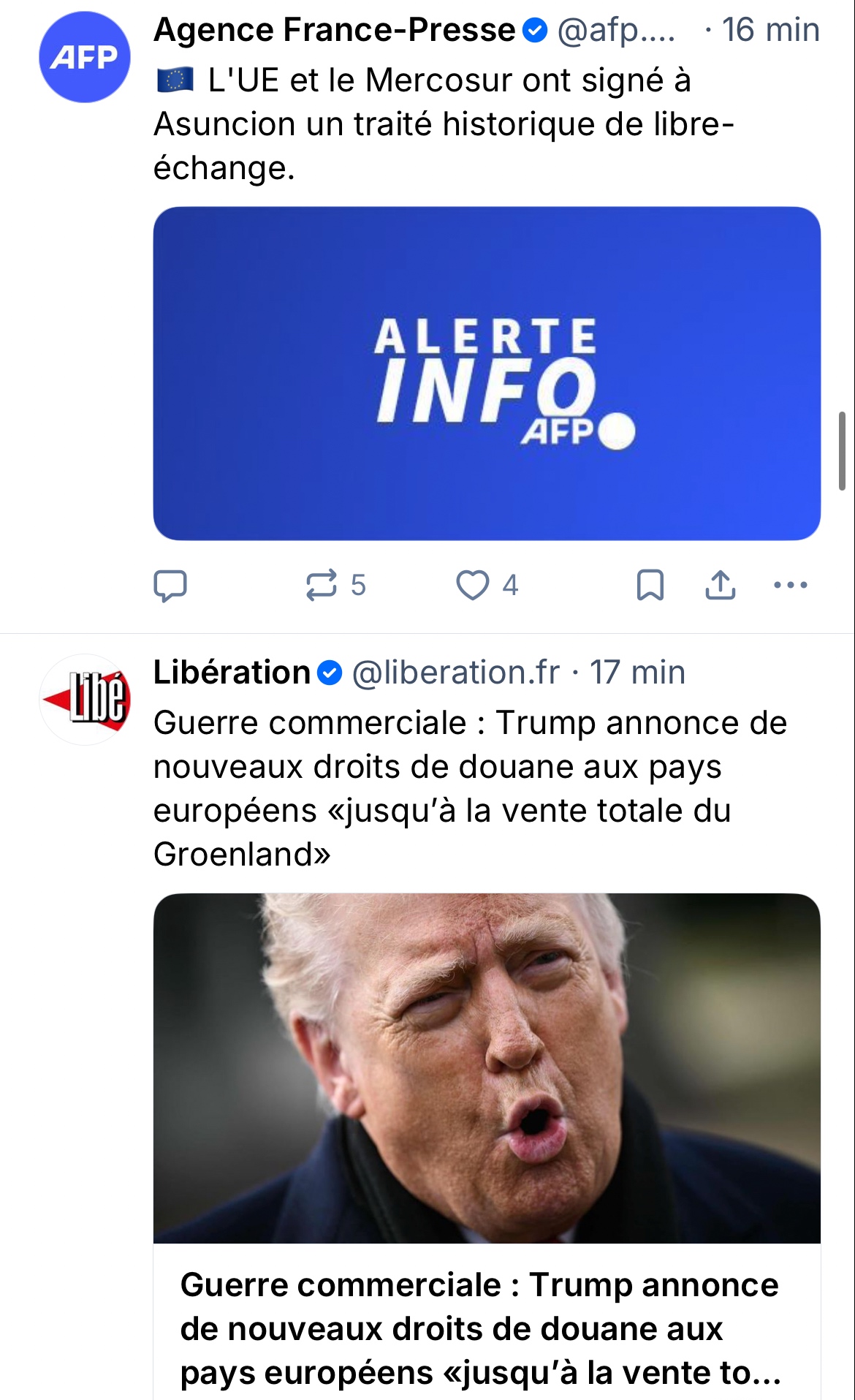The width and height of the screenshot is (855, 1400).
Task: Share the AFP post with upload icon
Action: (x=721, y=586)
